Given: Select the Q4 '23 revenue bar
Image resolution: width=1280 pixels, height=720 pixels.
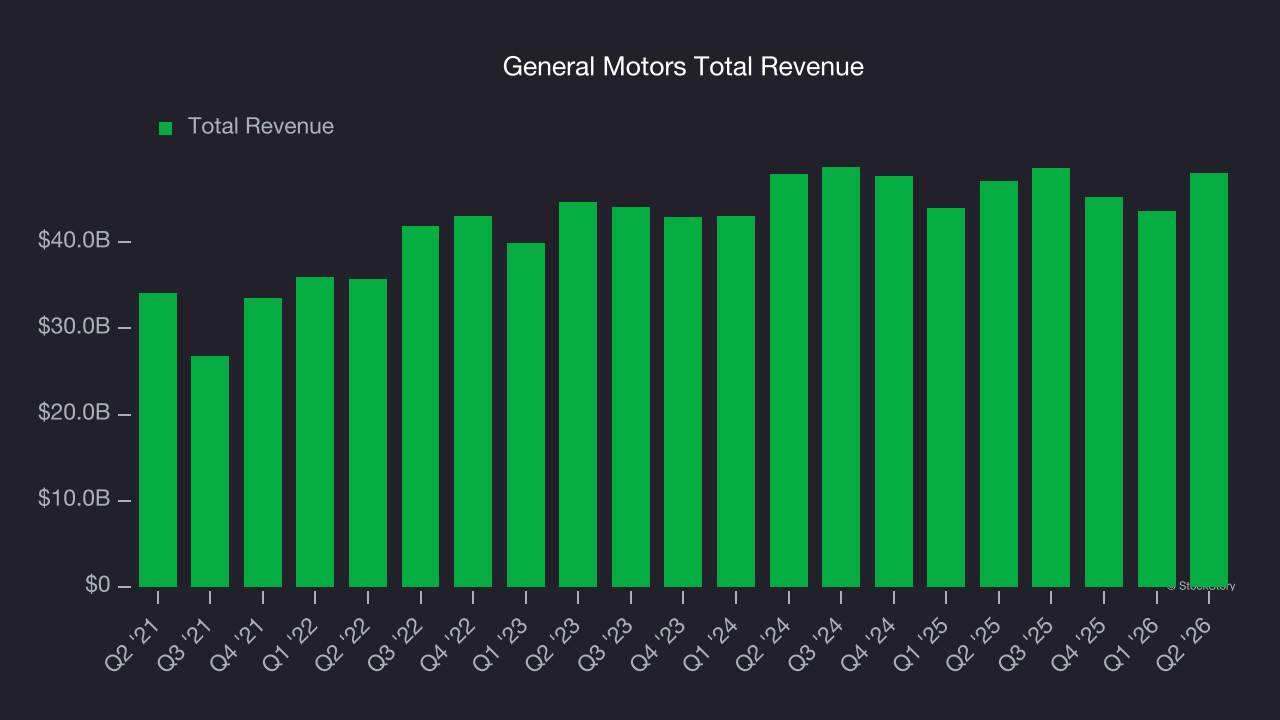Looking at the screenshot, I should pos(683,402).
